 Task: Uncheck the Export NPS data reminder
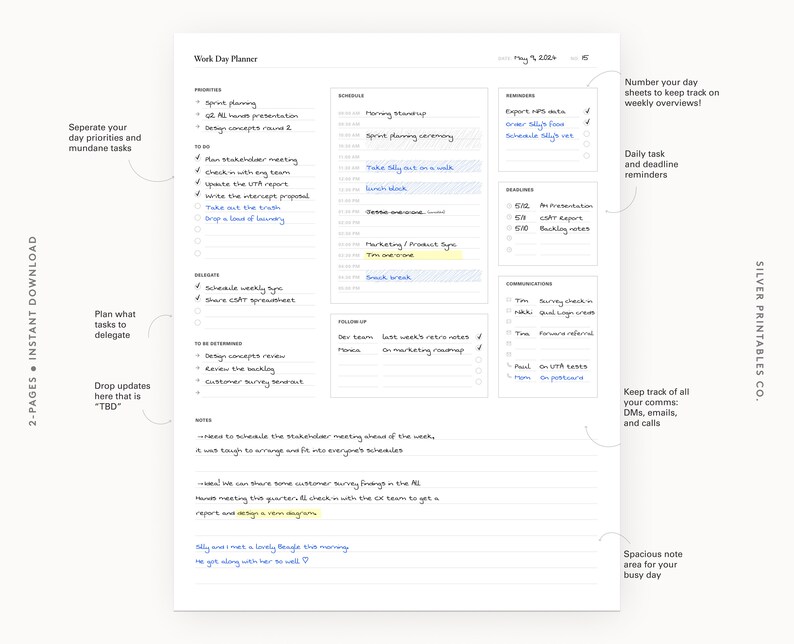click(x=587, y=110)
